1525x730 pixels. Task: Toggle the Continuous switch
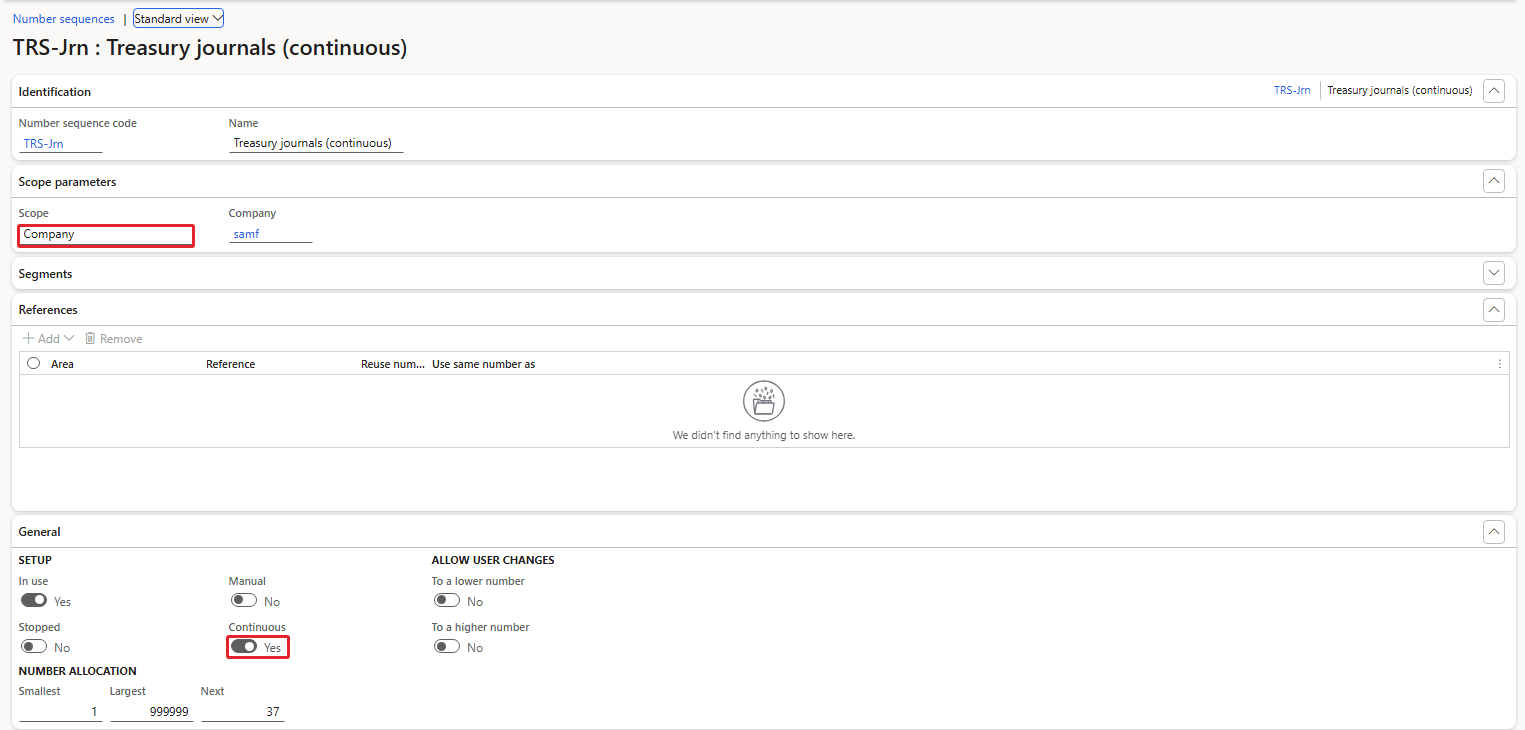pos(244,647)
